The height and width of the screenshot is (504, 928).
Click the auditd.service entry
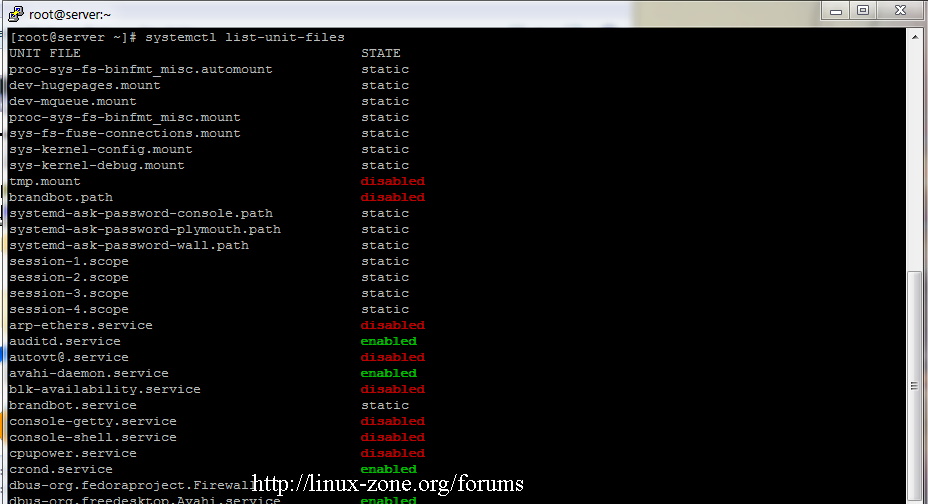click(x=64, y=341)
